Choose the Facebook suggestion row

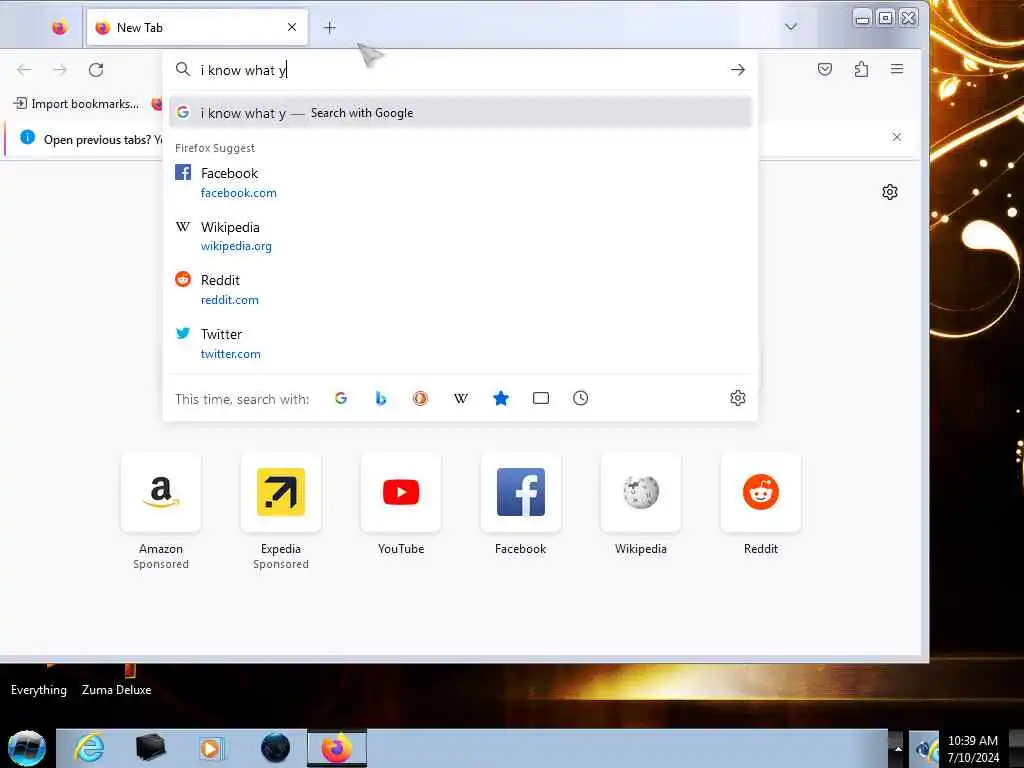click(x=460, y=183)
